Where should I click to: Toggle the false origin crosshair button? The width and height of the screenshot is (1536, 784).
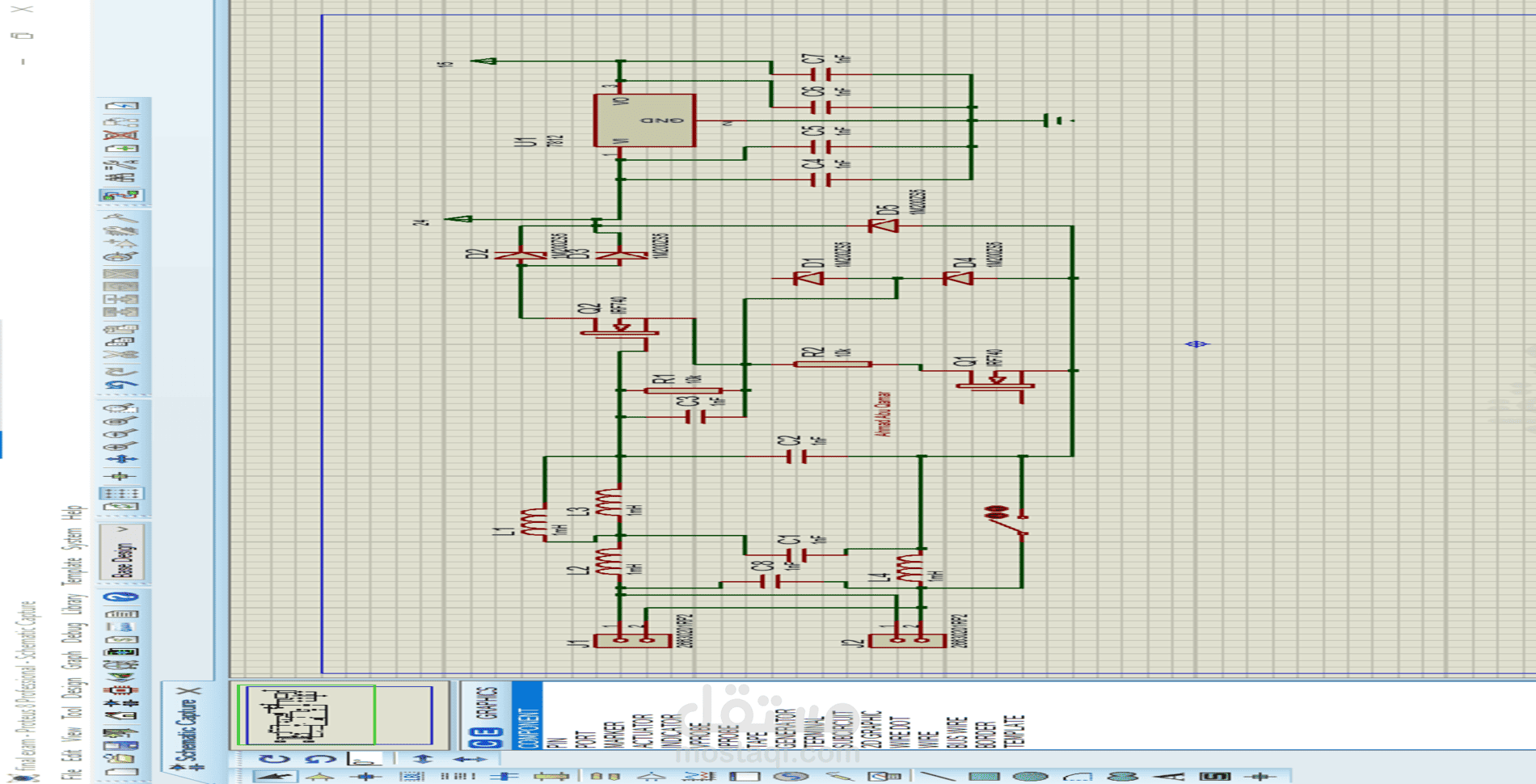click(122, 476)
